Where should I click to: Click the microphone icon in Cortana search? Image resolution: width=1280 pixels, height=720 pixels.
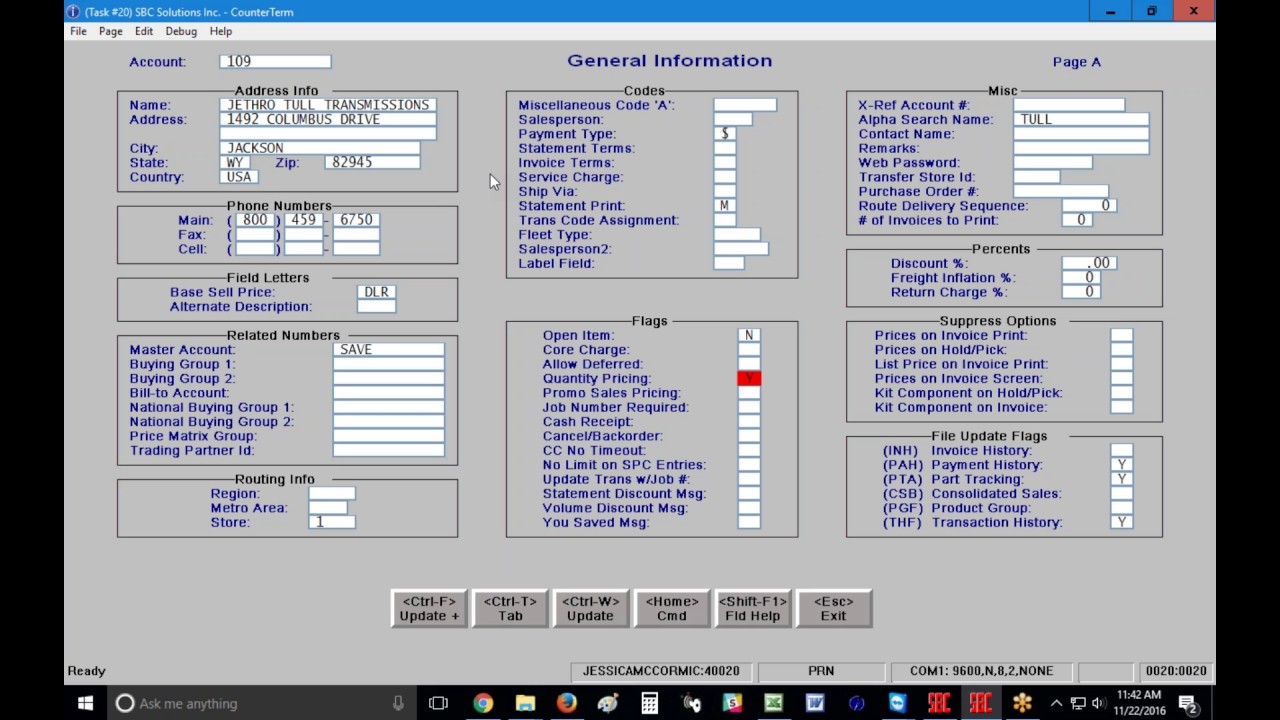(x=398, y=703)
